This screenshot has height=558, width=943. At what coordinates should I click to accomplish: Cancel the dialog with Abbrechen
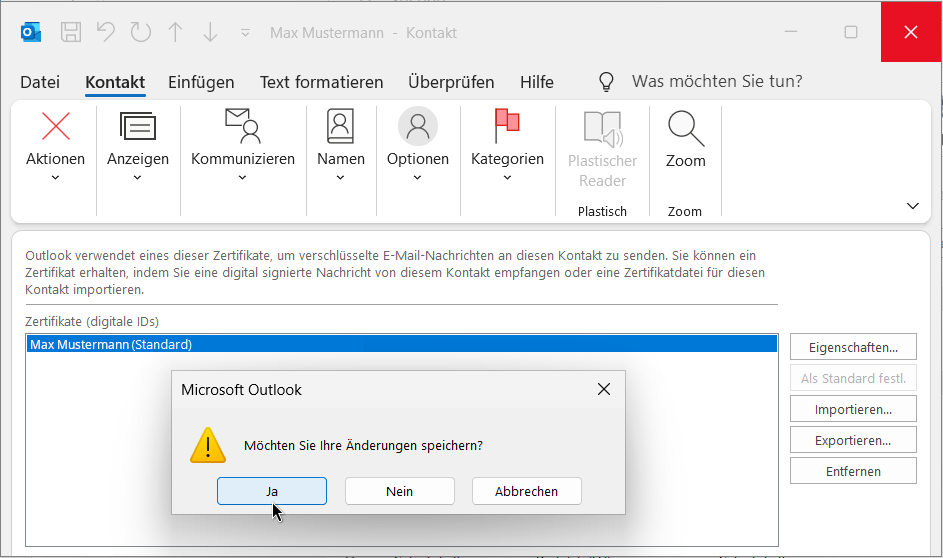tap(526, 491)
